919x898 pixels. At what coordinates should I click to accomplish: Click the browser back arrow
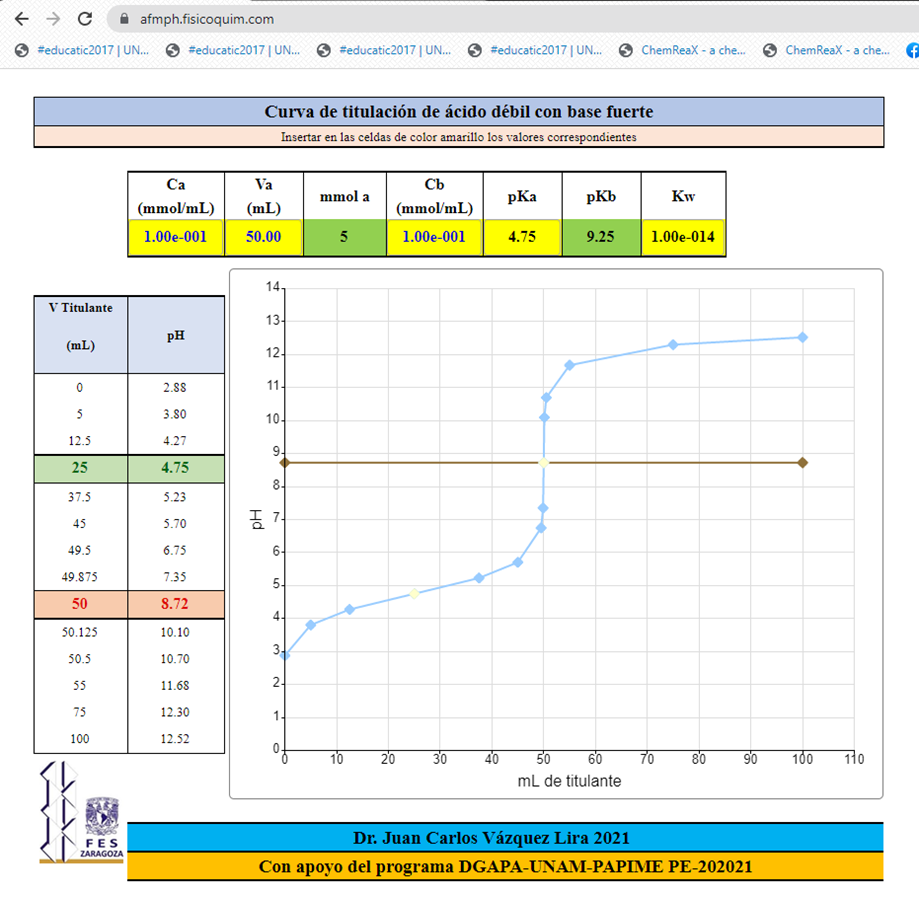[21, 19]
